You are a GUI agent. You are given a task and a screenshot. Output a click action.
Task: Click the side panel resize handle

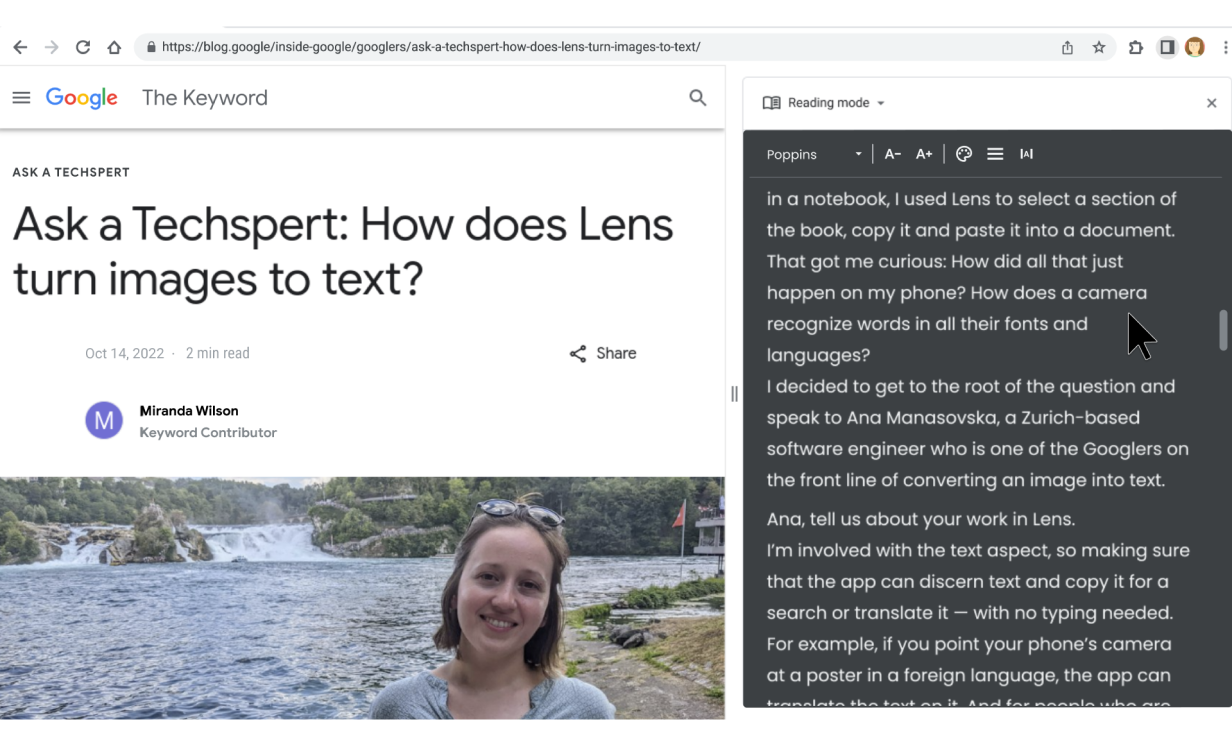coord(734,394)
